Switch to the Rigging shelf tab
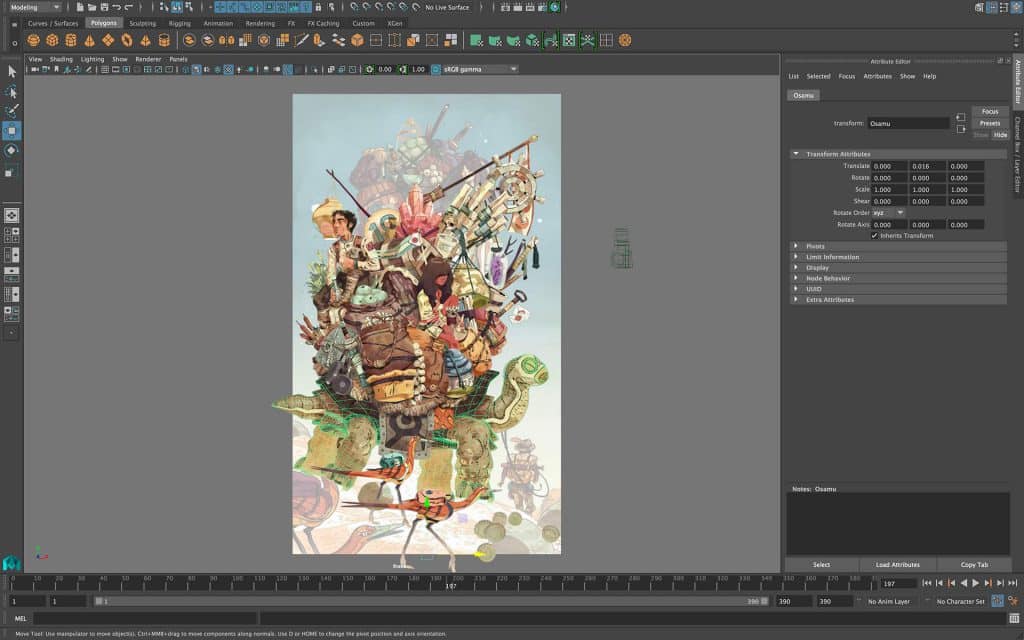 point(180,23)
